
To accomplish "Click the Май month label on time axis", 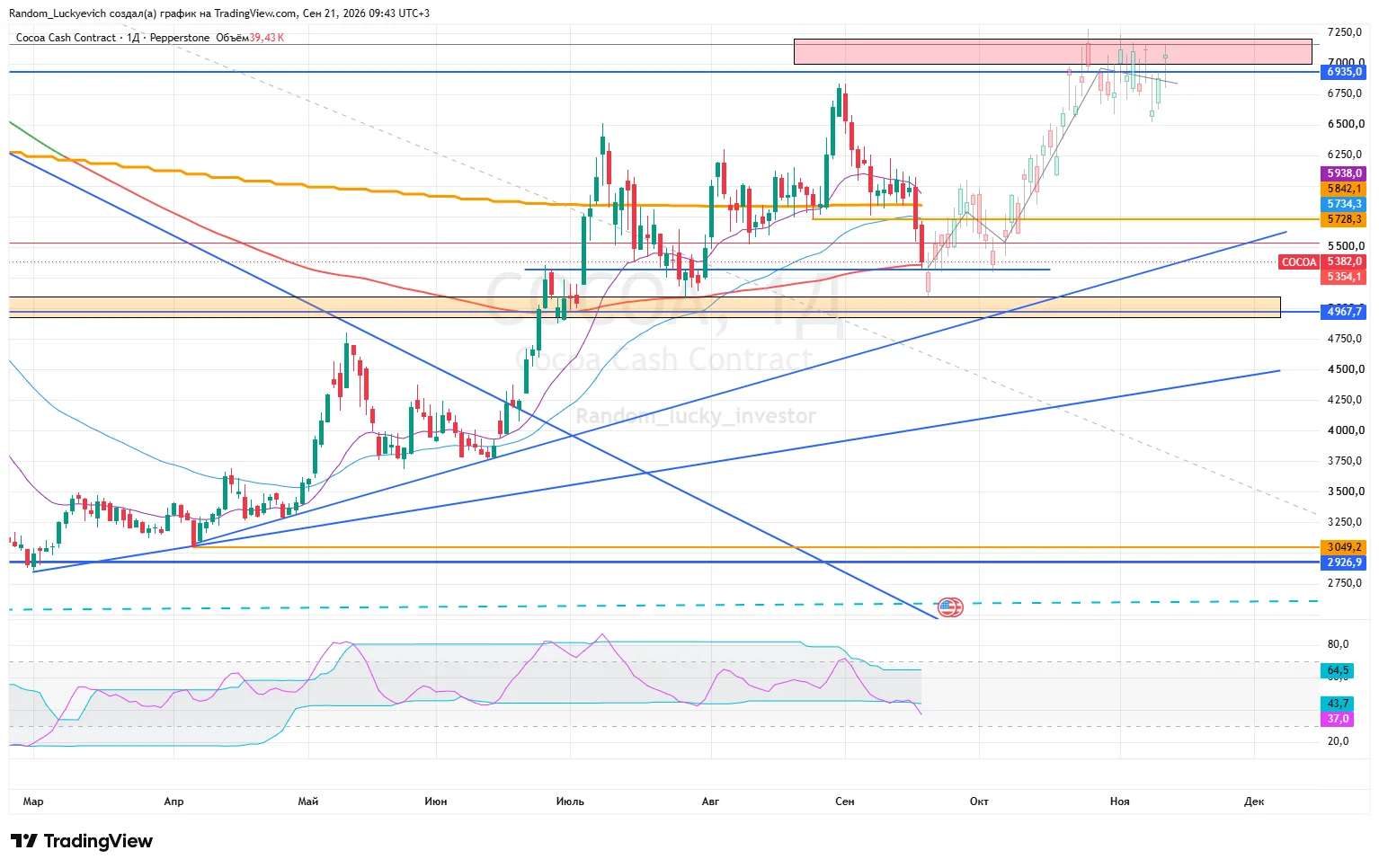I will 307,802.
